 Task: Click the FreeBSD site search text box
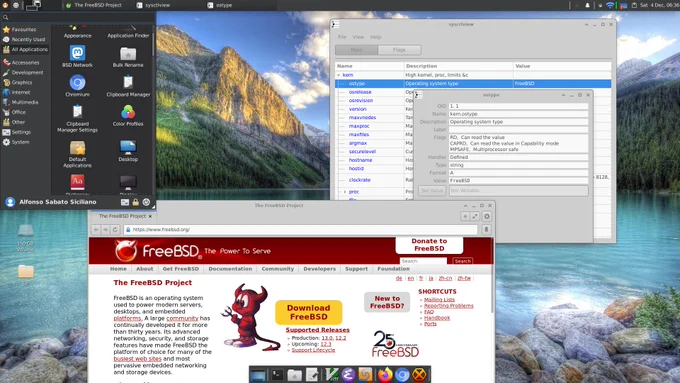pos(423,261)
